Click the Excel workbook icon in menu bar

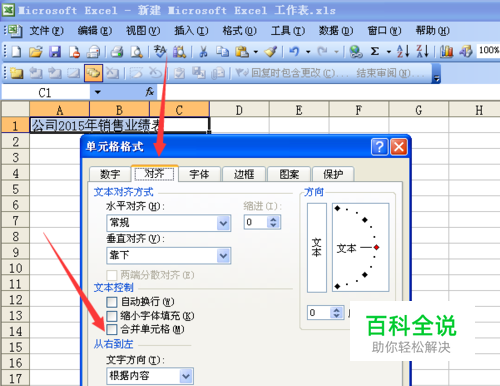pos(14,31)
